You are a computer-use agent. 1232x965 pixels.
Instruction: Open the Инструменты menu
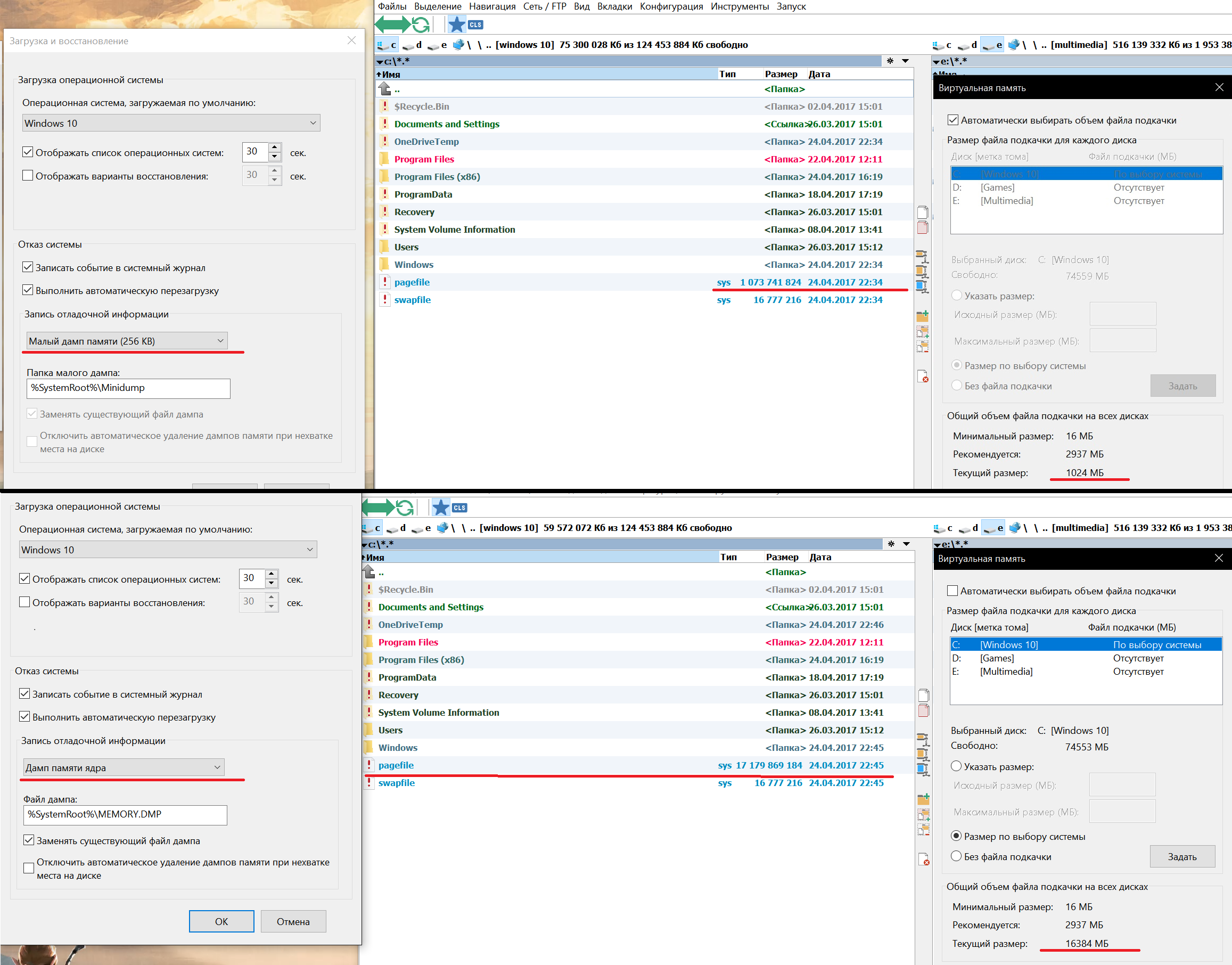coord(740,6)
